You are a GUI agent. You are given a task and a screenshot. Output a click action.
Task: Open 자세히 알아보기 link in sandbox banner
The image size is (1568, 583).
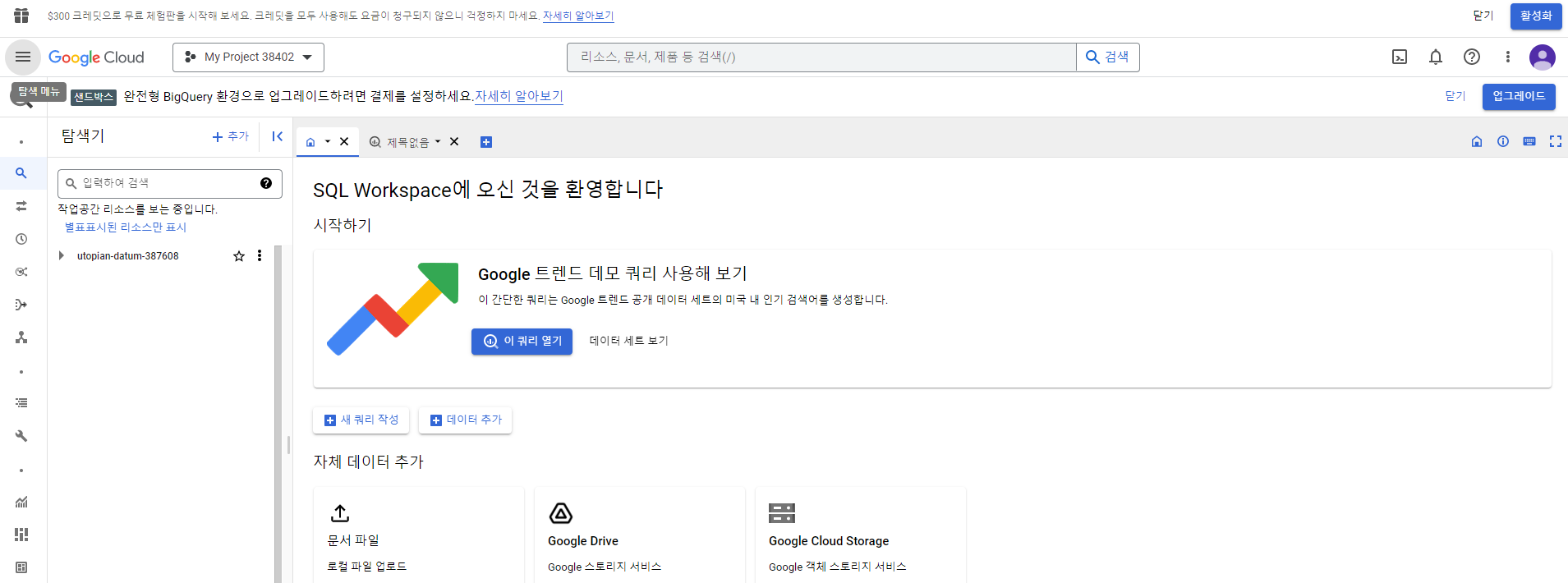click(x=519, y=96)
